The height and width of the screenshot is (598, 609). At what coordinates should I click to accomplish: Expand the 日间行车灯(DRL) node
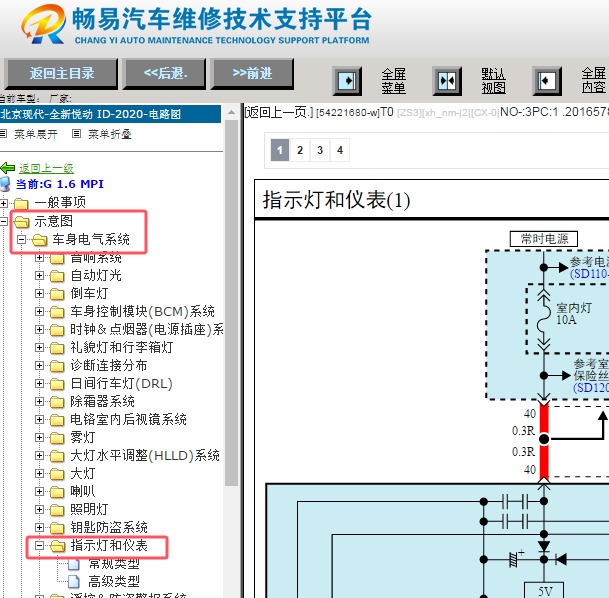[x=39, y=383]
